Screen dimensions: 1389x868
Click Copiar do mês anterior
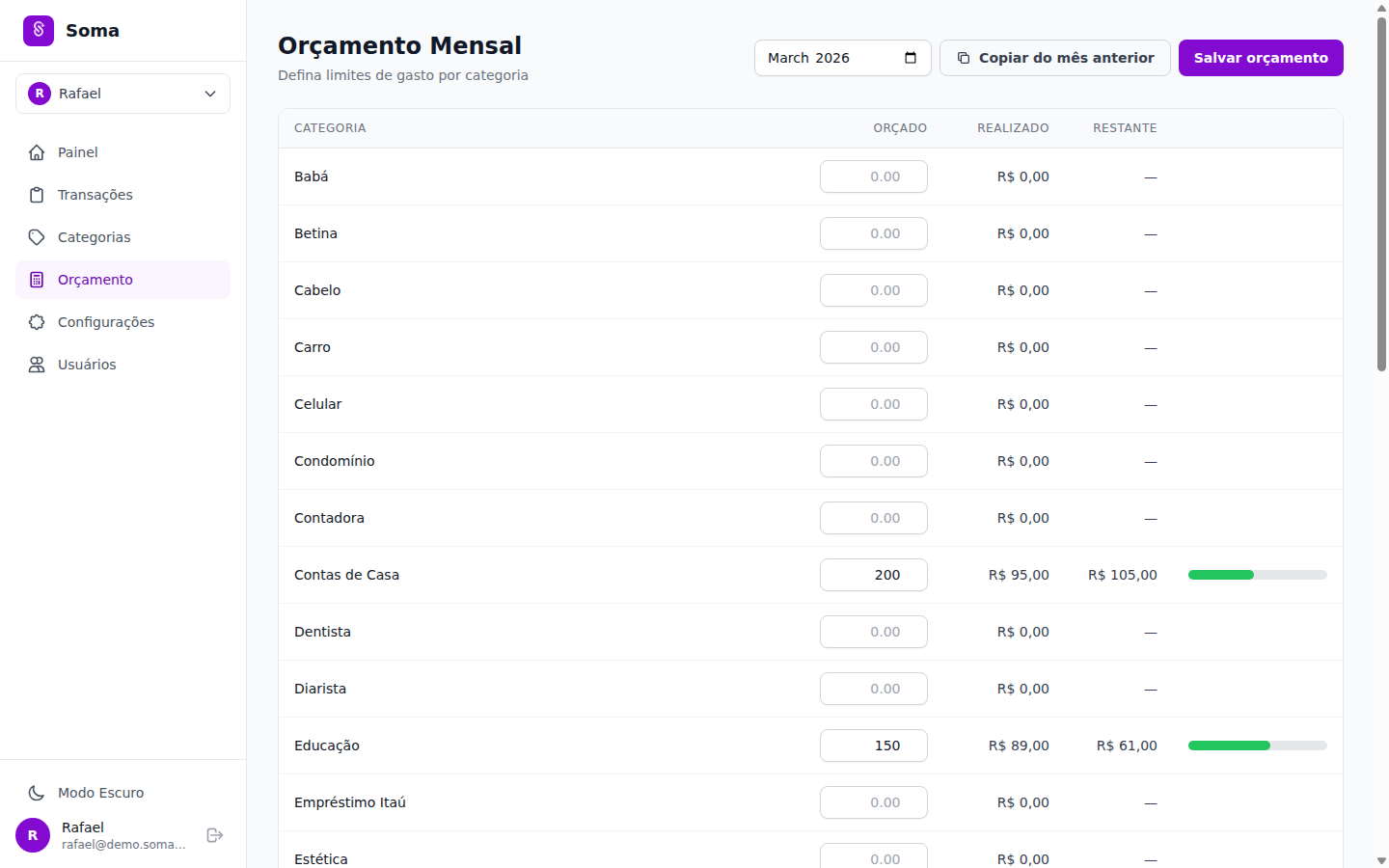point(1054,58)
